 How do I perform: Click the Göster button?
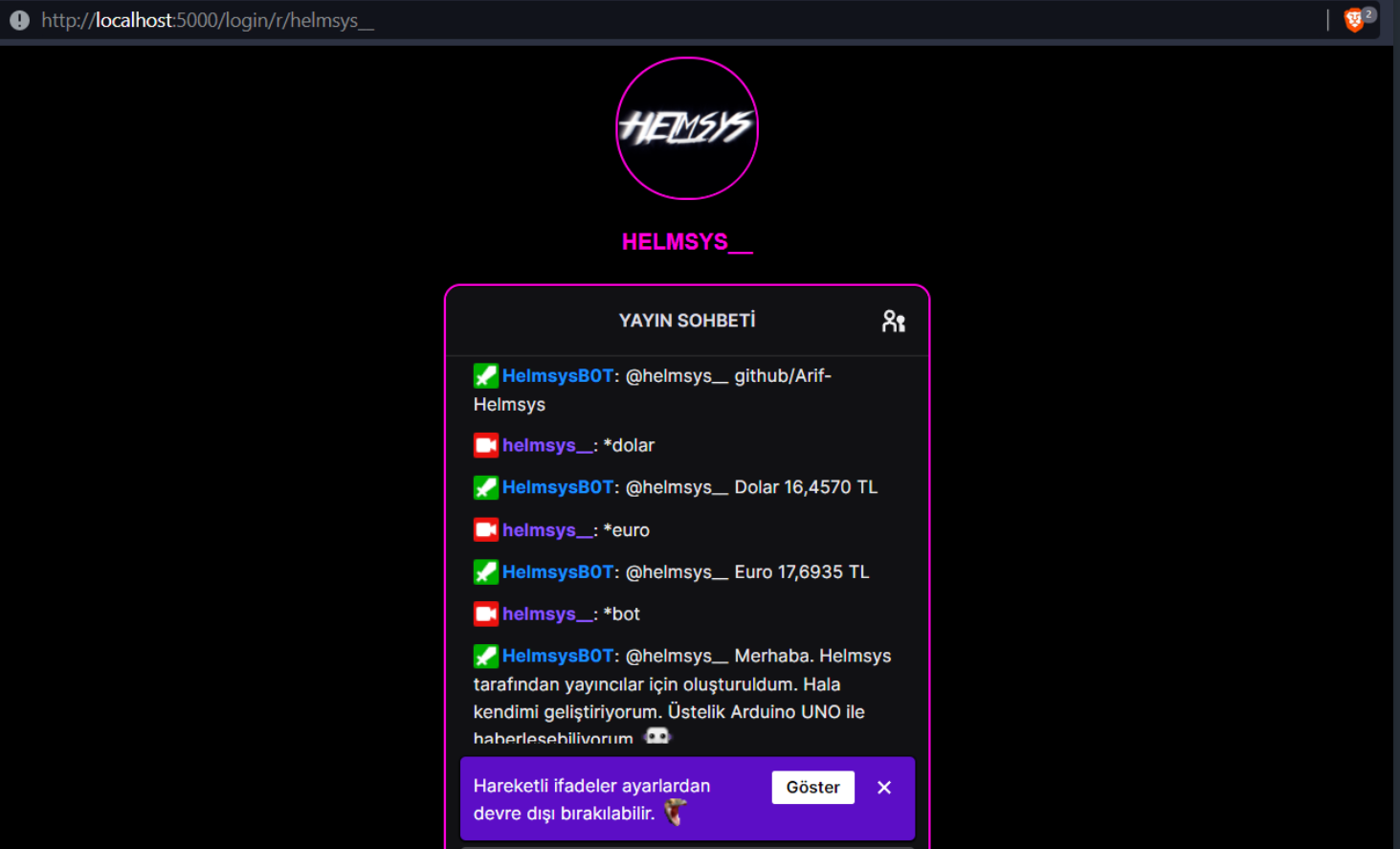[812, 787]
